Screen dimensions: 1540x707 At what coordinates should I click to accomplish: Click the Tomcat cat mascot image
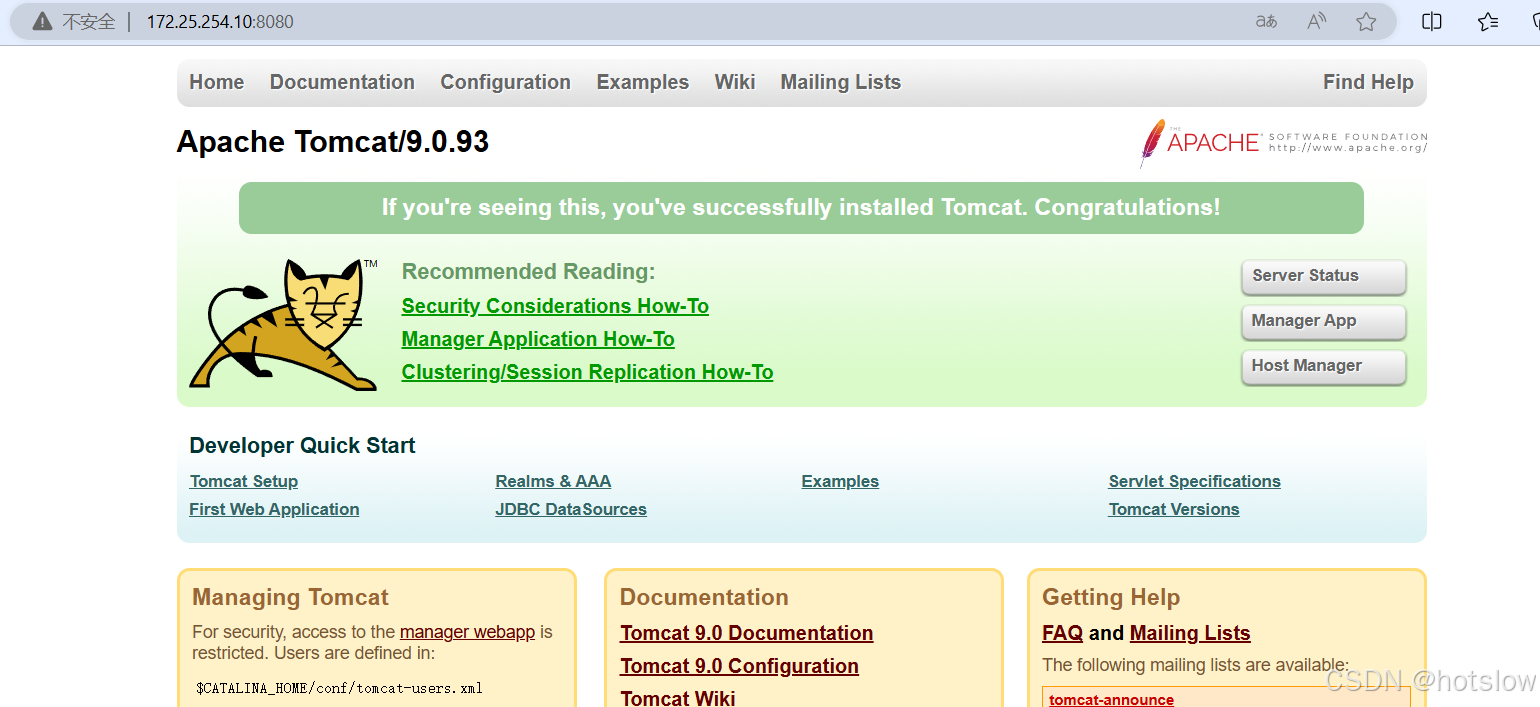click(x=284, y=324)
